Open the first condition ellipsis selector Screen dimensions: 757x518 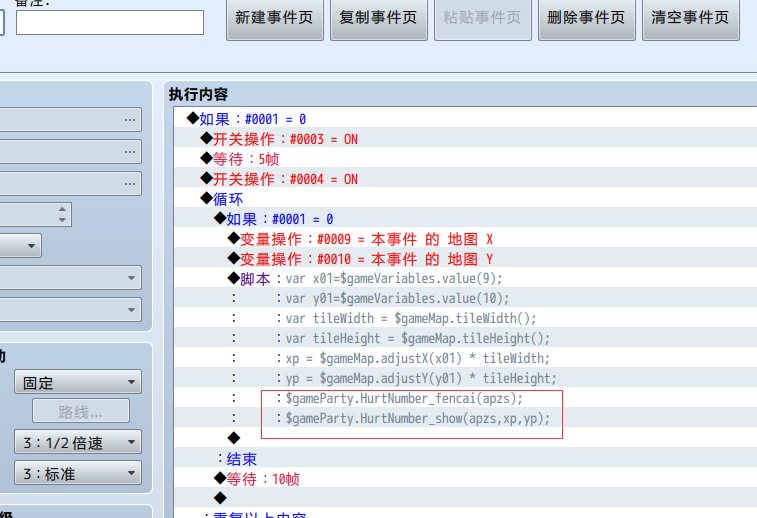[x=129, y=120]
